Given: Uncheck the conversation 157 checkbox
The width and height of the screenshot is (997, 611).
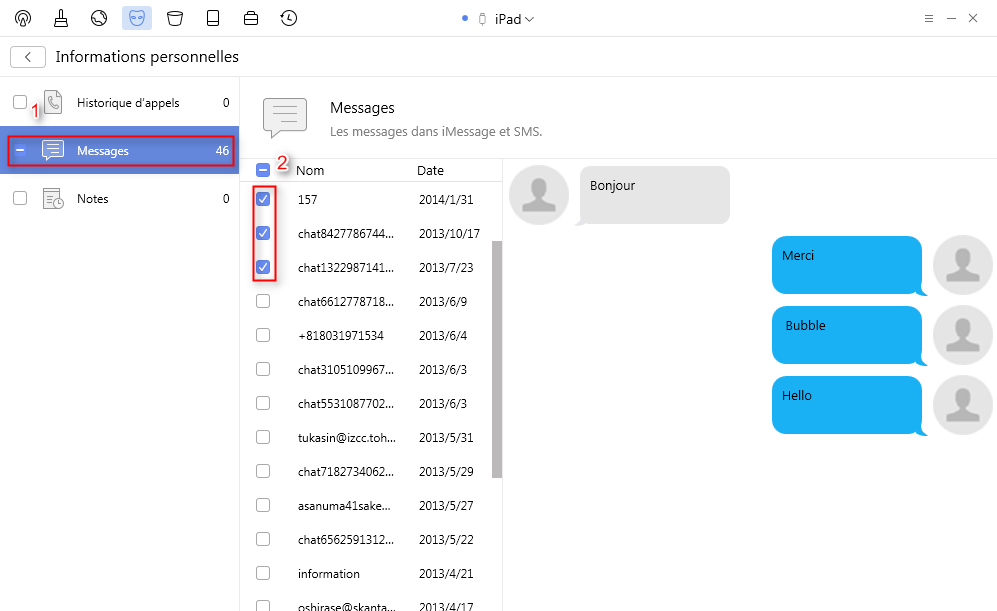Looking at the screenshot, I should [263, 199].
